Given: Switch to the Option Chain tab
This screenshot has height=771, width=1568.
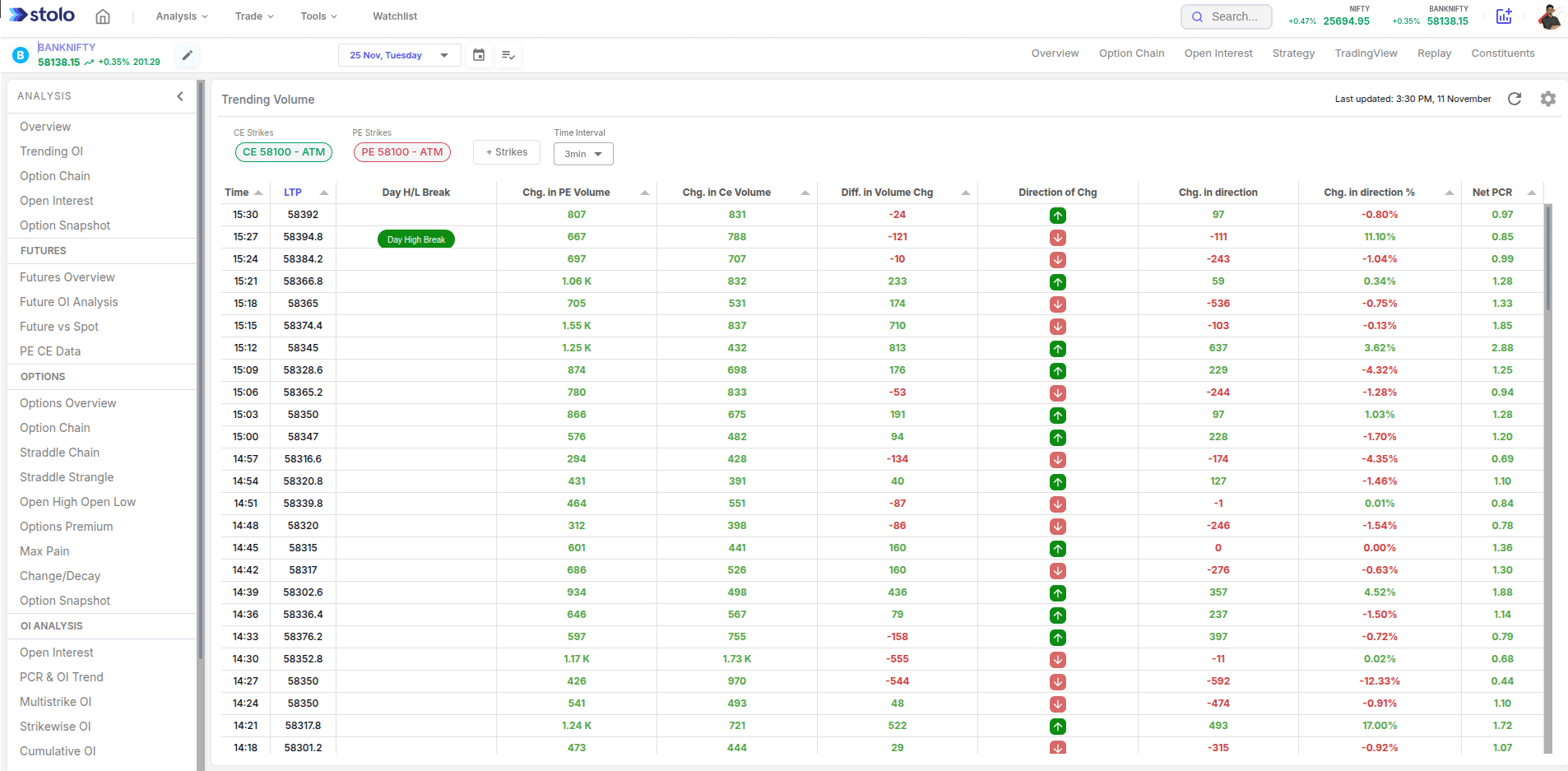Looking at the screenshot, I should tap(1131, 53).
